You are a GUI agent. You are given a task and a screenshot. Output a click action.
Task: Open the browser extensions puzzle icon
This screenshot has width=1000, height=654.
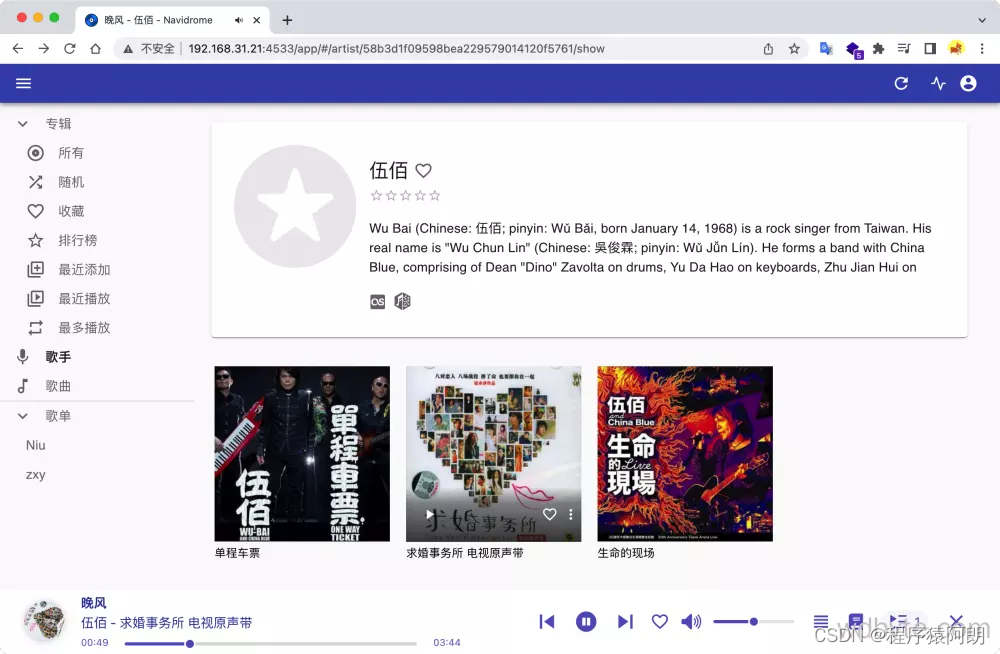pyautogui.click(x=879, y=48)
